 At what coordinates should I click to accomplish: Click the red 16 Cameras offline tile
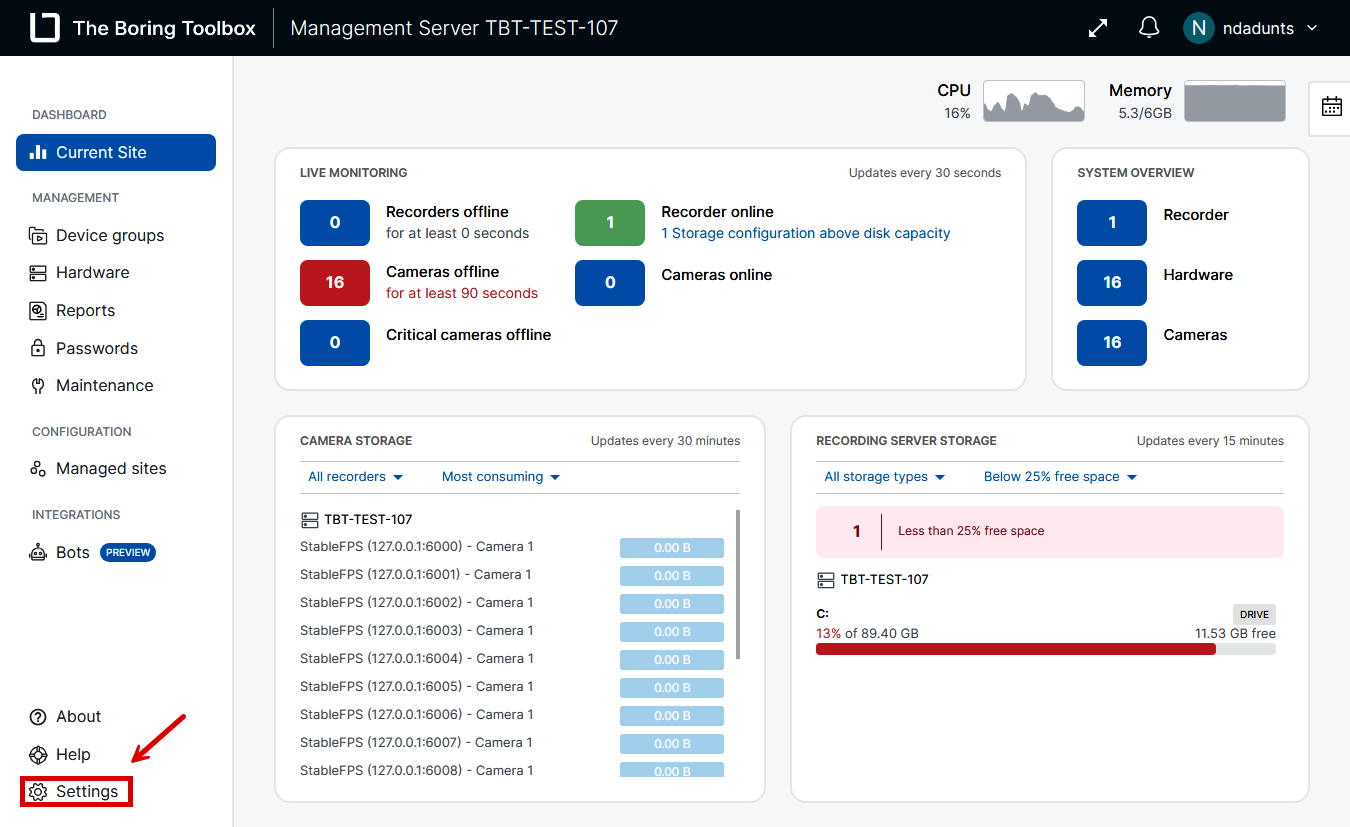point(335,282)
